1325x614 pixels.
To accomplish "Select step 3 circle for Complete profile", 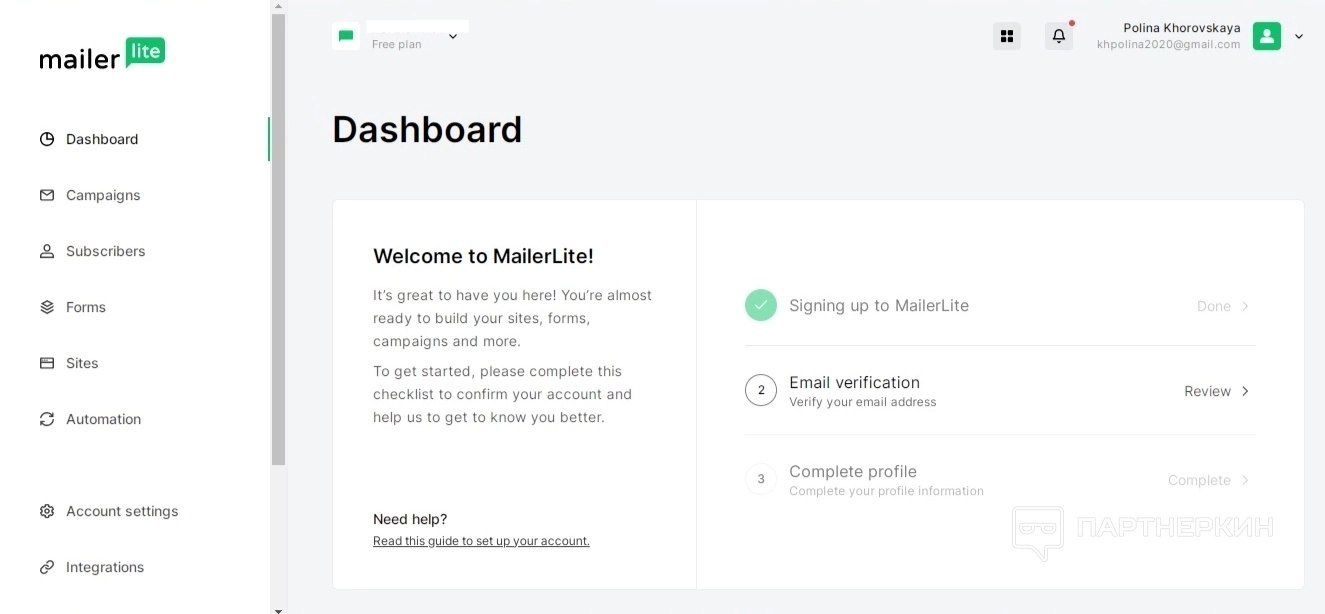I will [761, 479].
